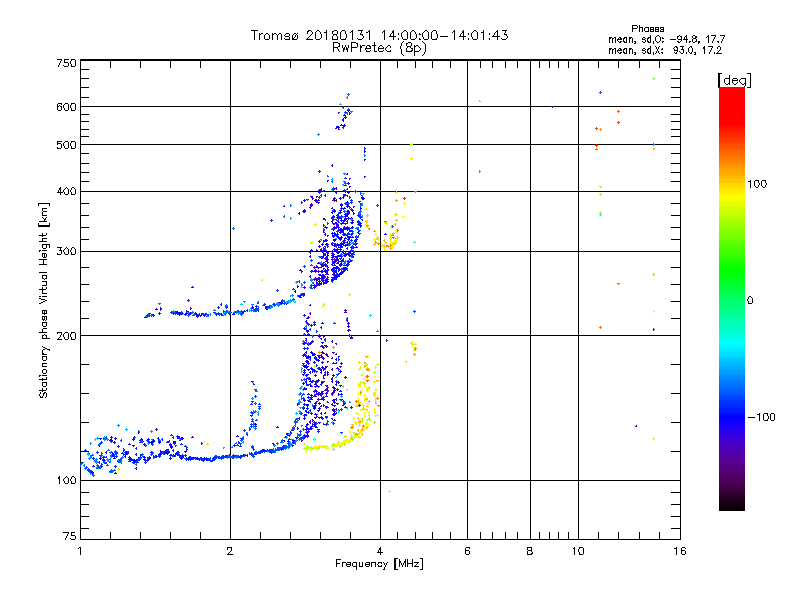800x600 pixels.
Task: Click the x-axis tick label '2'
Action: (230, 551)
